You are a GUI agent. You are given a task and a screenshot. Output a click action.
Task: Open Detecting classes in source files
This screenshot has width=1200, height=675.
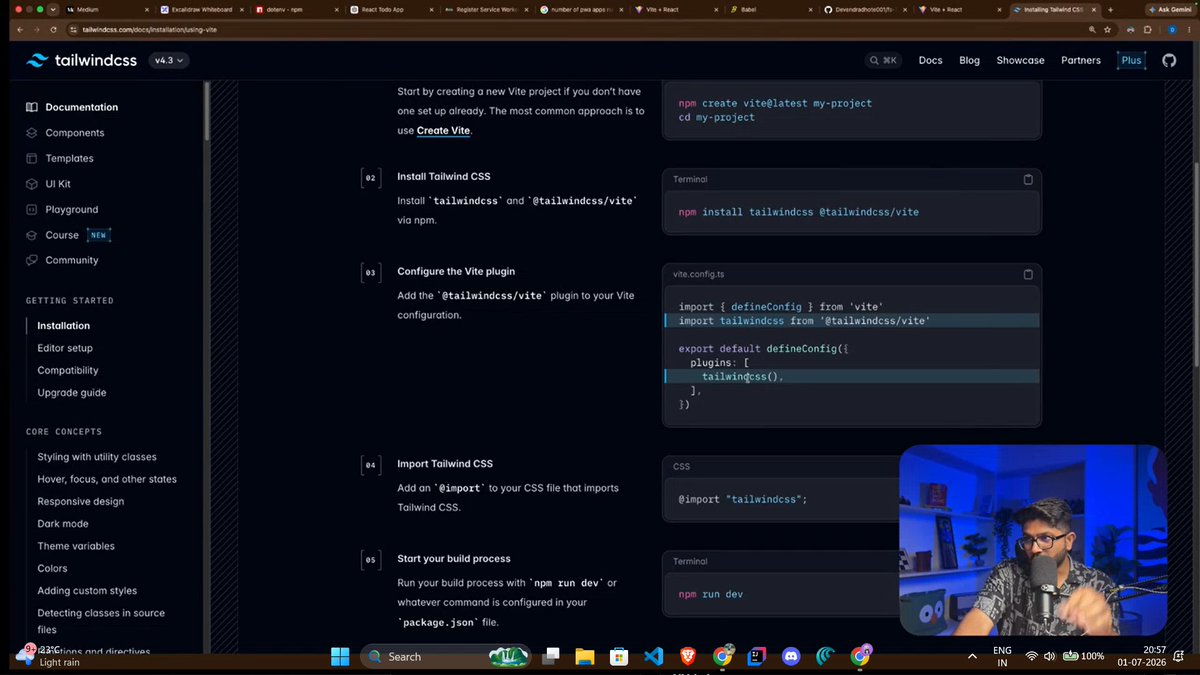pos(101,621)
